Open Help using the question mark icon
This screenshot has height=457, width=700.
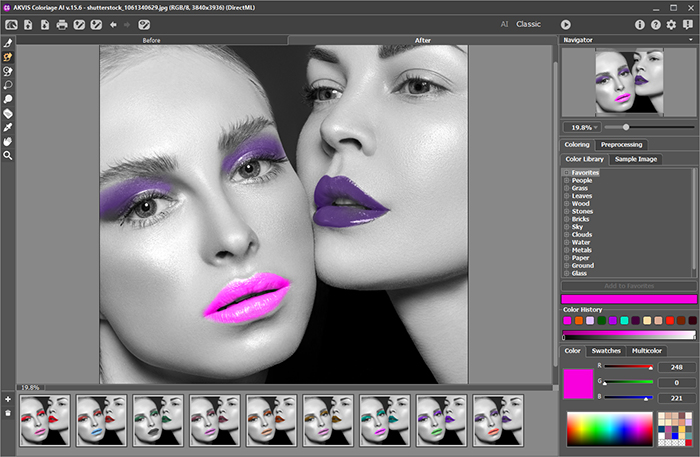click(x=655, y=24)
